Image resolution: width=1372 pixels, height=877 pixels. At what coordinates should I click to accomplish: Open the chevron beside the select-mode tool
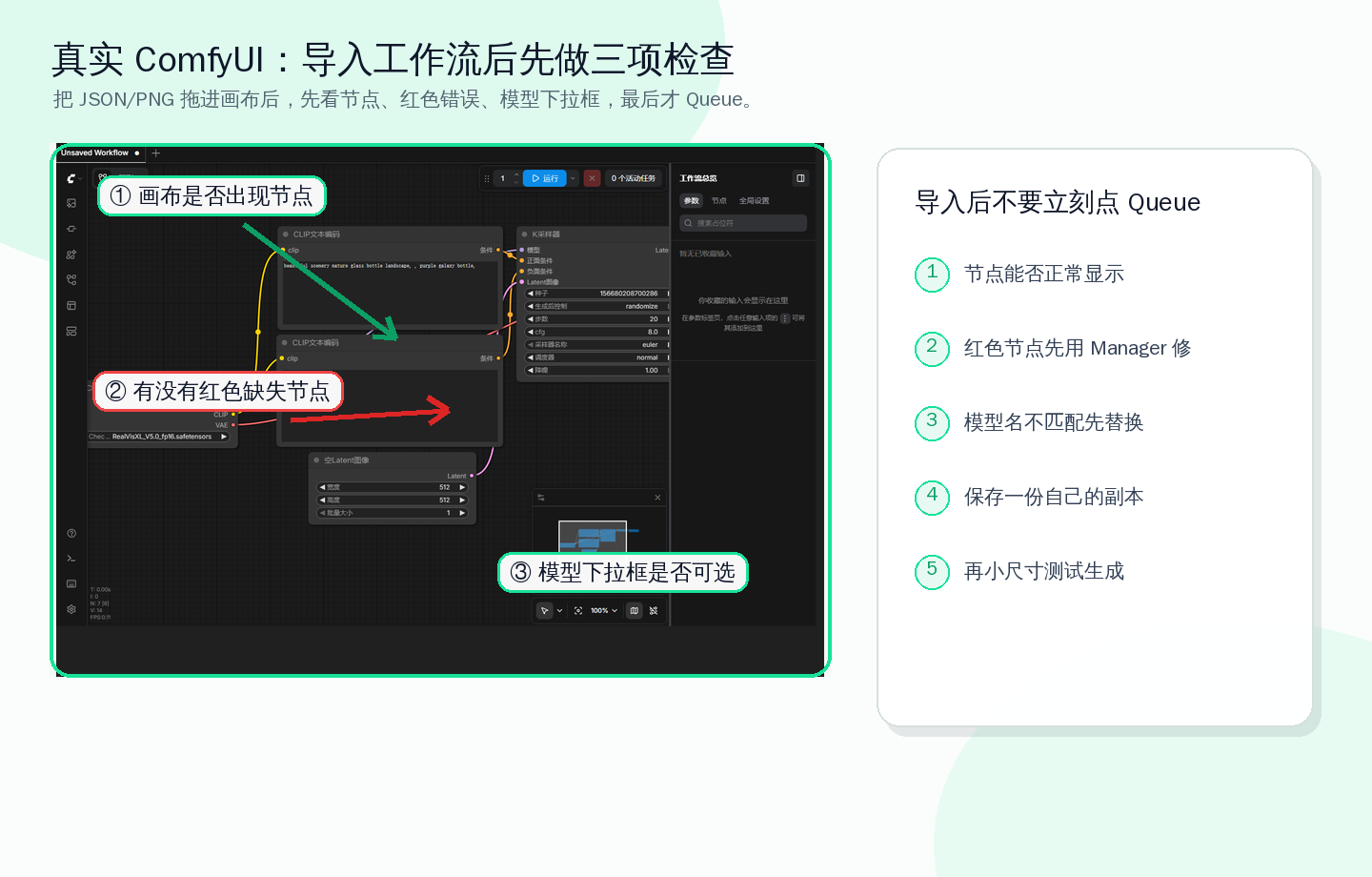559,610
